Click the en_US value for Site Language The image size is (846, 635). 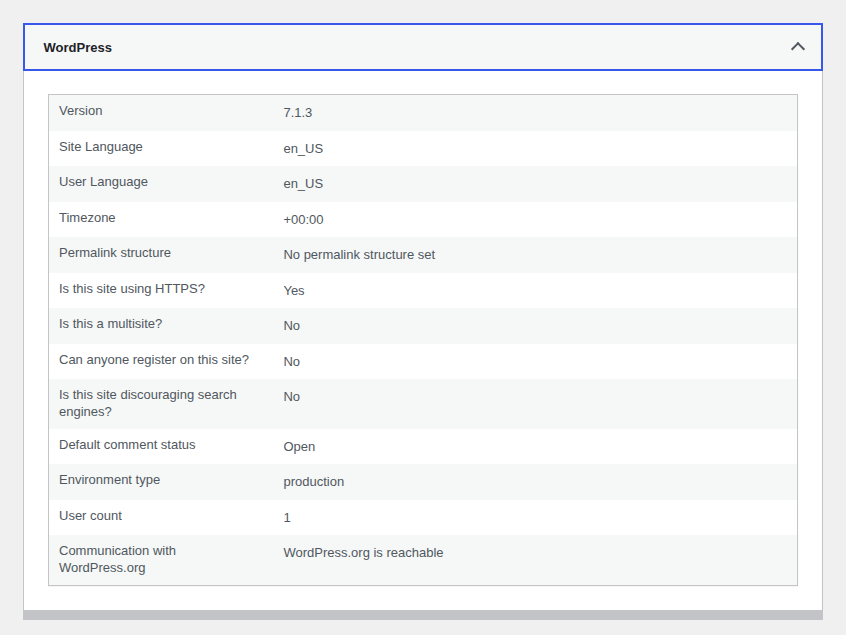point(303,149)
